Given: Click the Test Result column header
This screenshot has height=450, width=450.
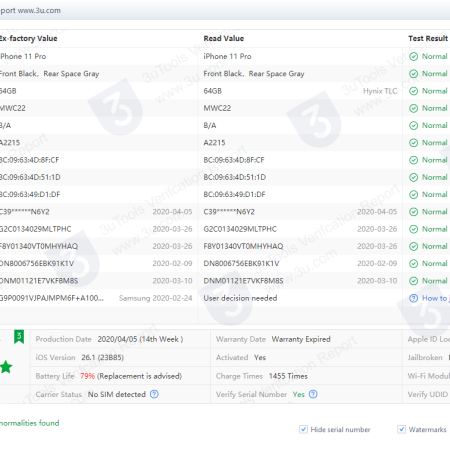Looking at the screenshot, I should coord(428,38).
